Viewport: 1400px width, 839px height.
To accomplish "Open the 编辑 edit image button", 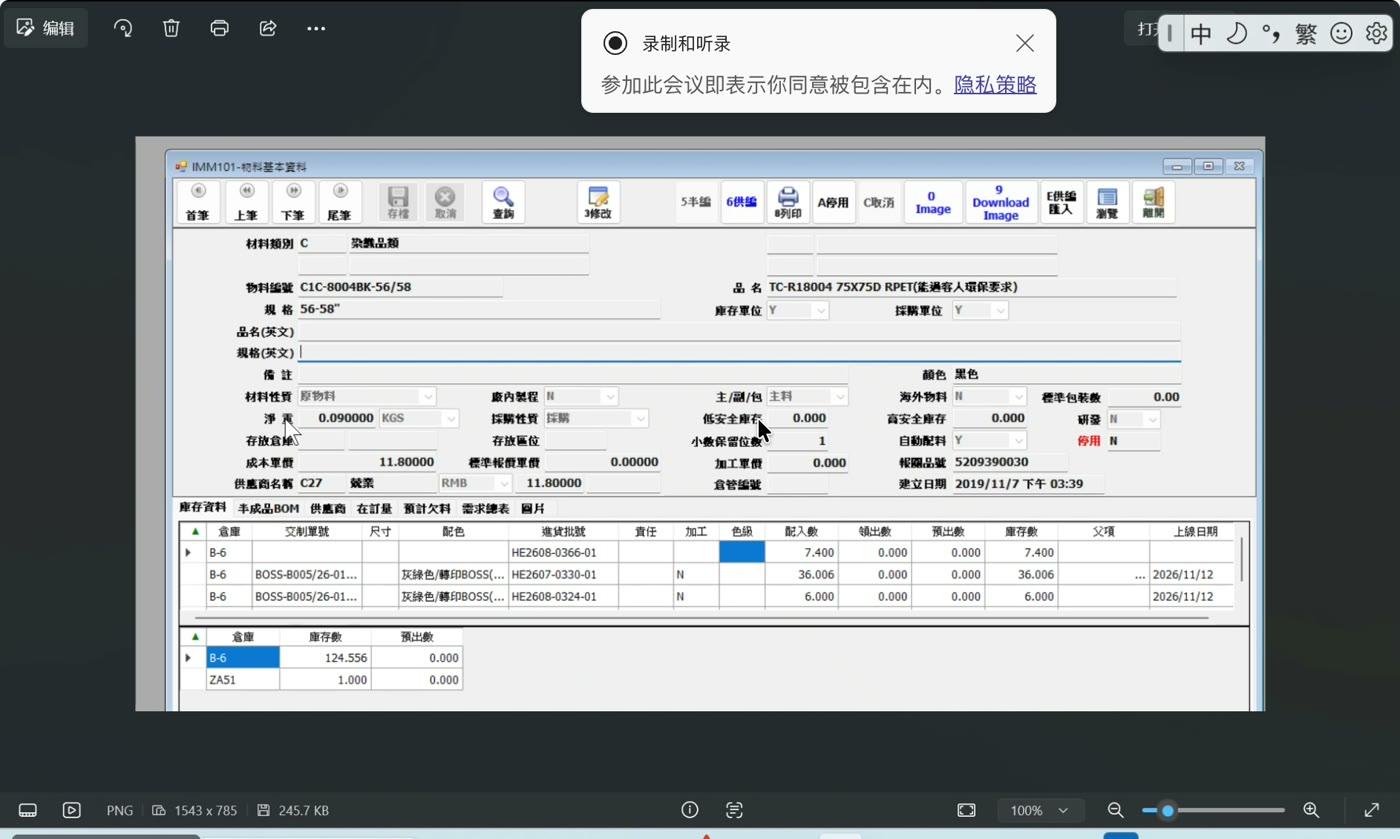I will pos(46,28).
